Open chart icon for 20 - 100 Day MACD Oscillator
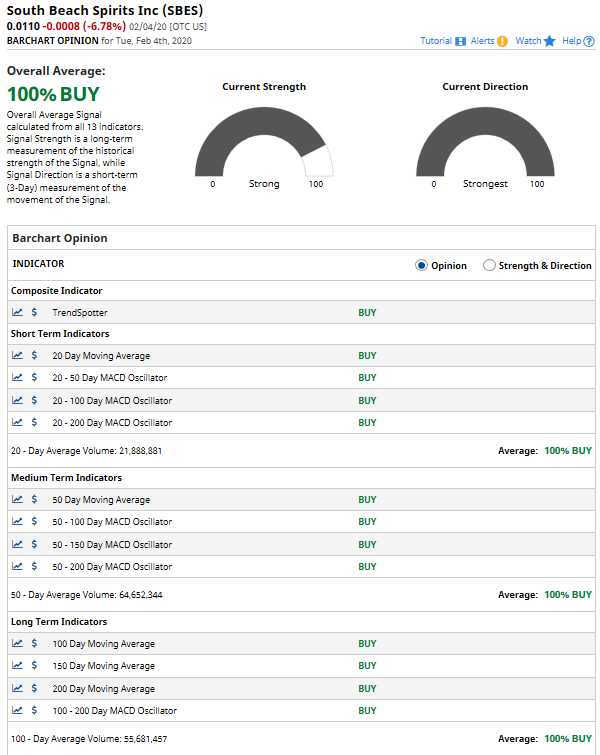 pos(17,400)
